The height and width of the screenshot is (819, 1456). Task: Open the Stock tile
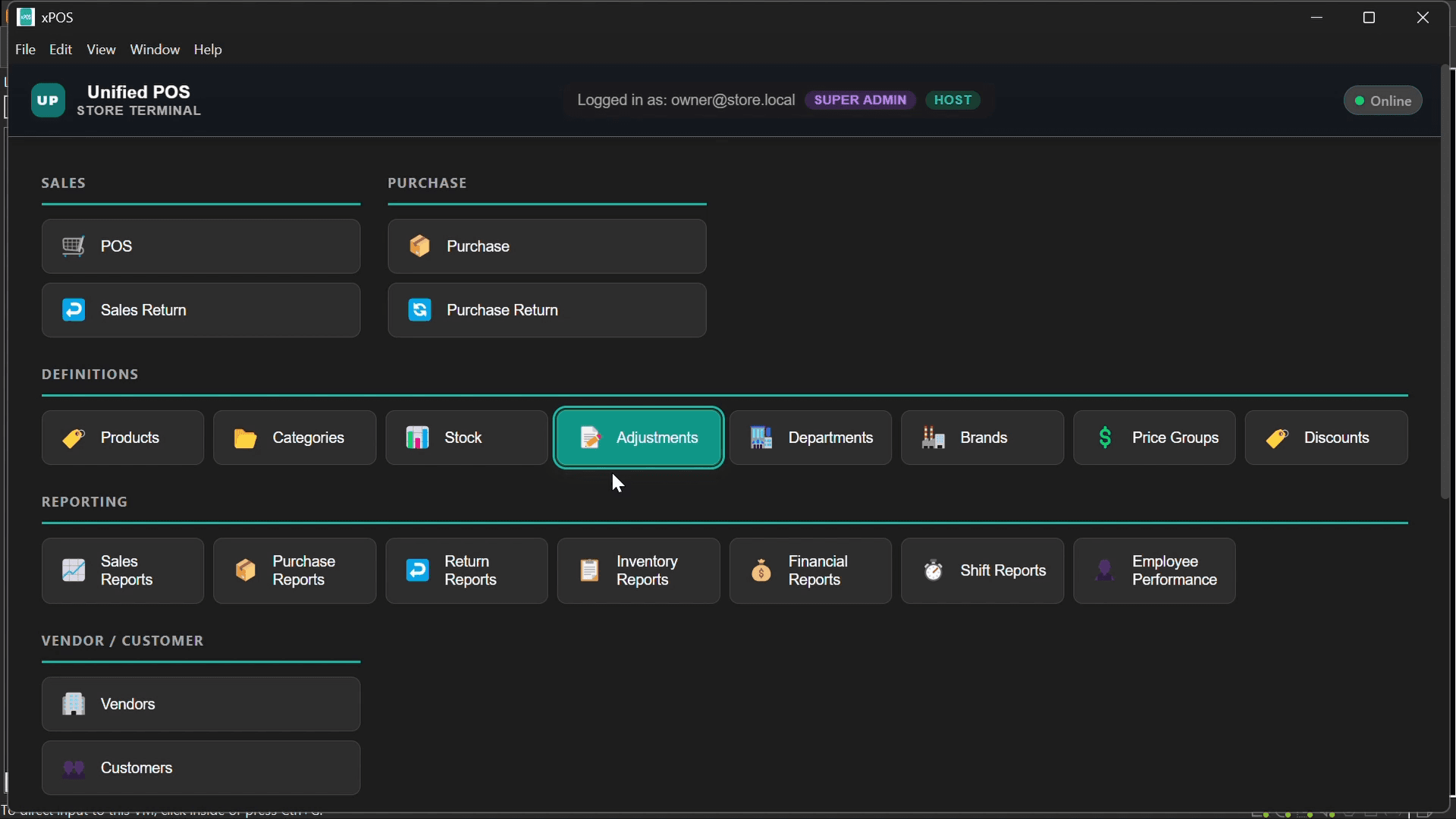(466, 438)
